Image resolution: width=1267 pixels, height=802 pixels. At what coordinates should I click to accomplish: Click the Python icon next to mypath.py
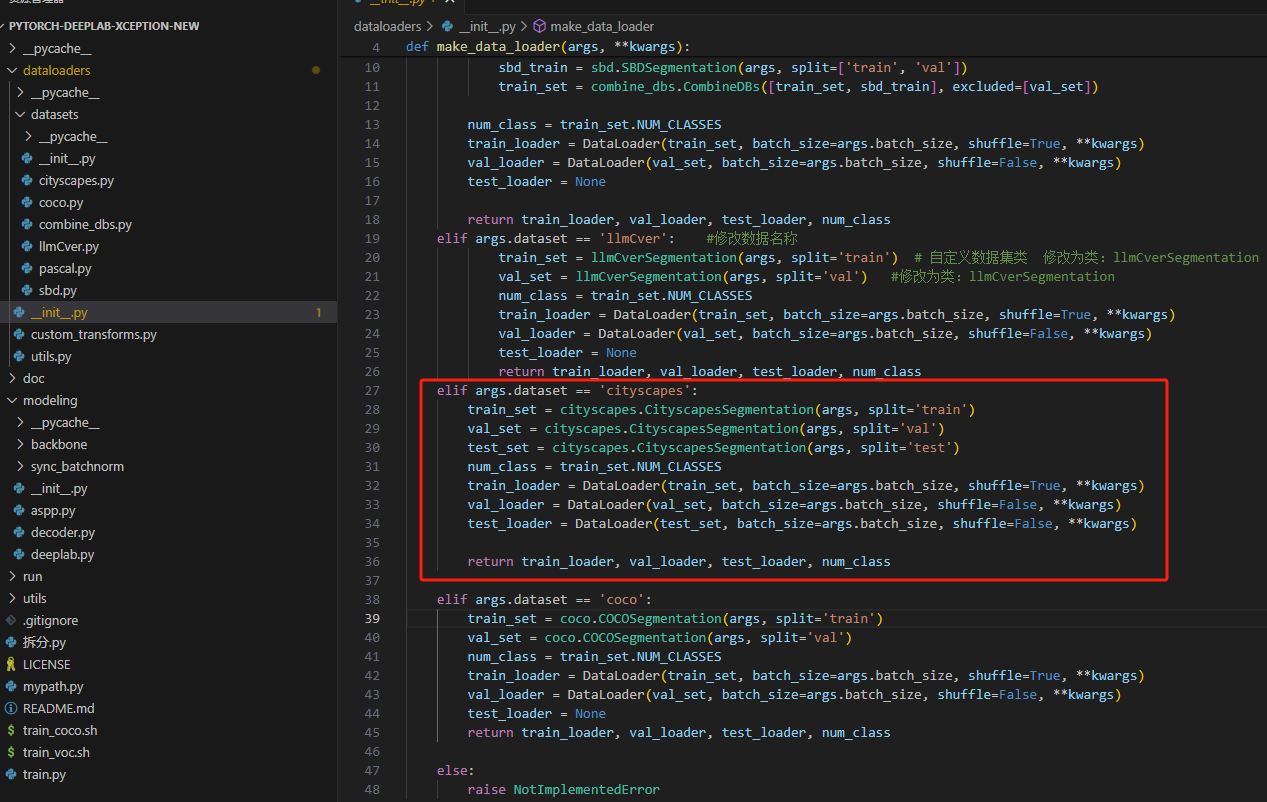12,687
